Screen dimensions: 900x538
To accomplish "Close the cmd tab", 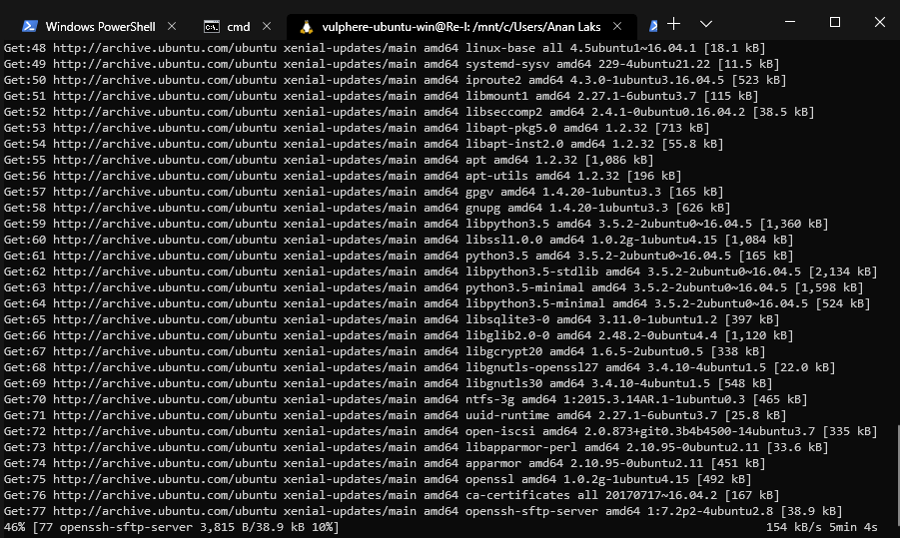I will (x=266, y=26).
